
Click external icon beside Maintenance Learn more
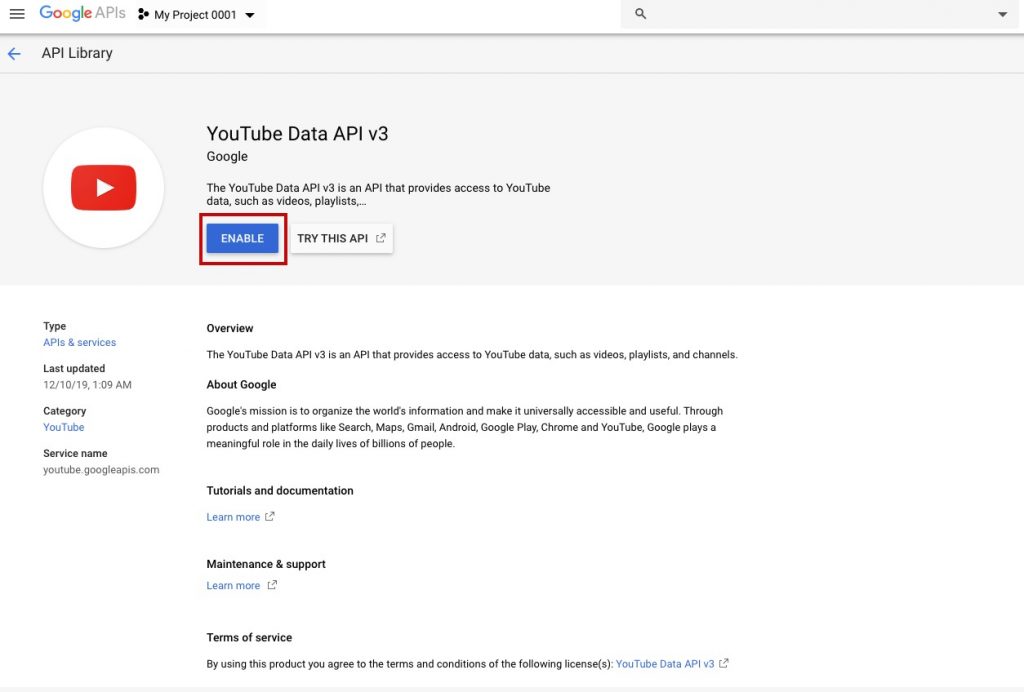[273, 585]
